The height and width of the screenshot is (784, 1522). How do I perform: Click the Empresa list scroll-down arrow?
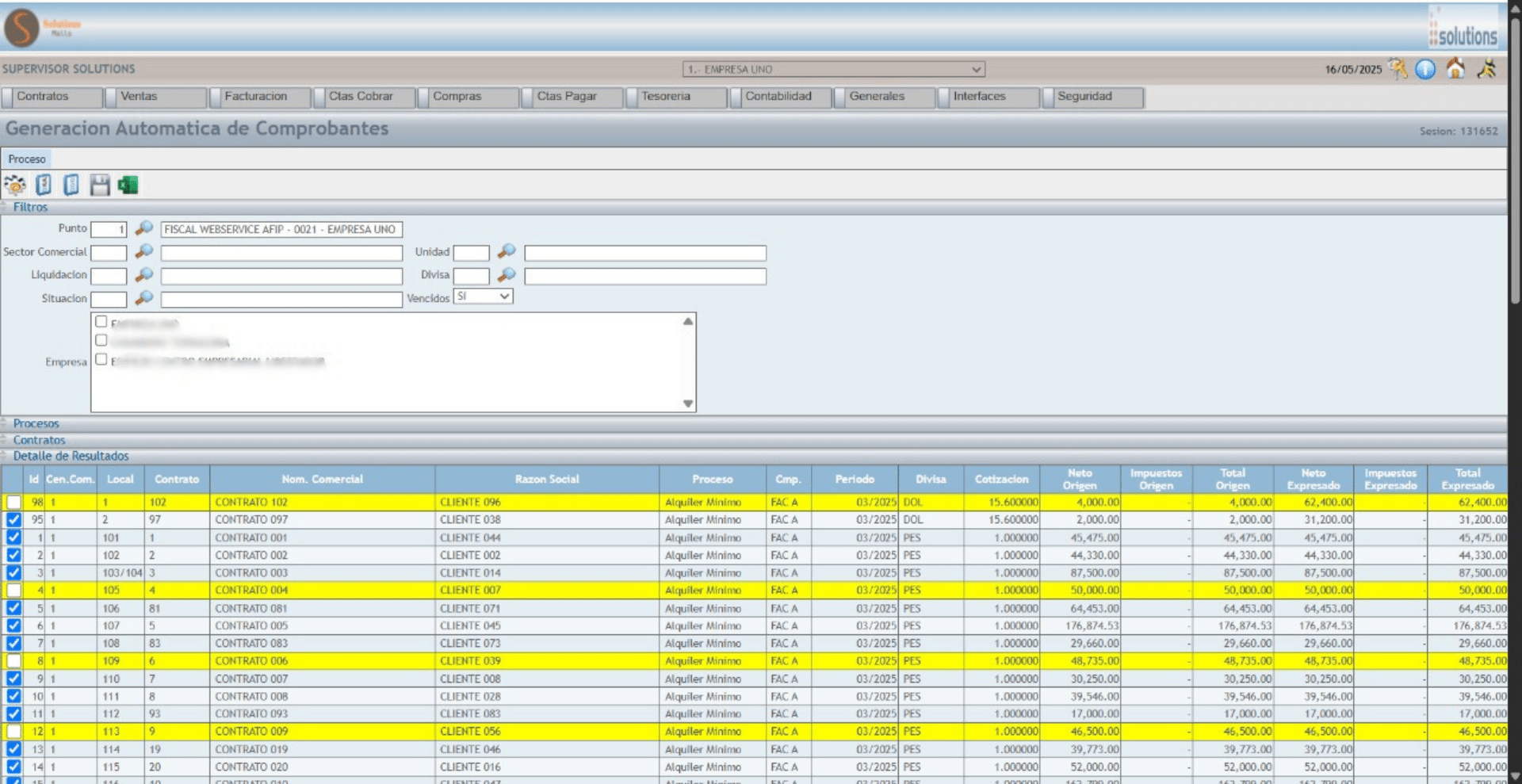[687, 403]
